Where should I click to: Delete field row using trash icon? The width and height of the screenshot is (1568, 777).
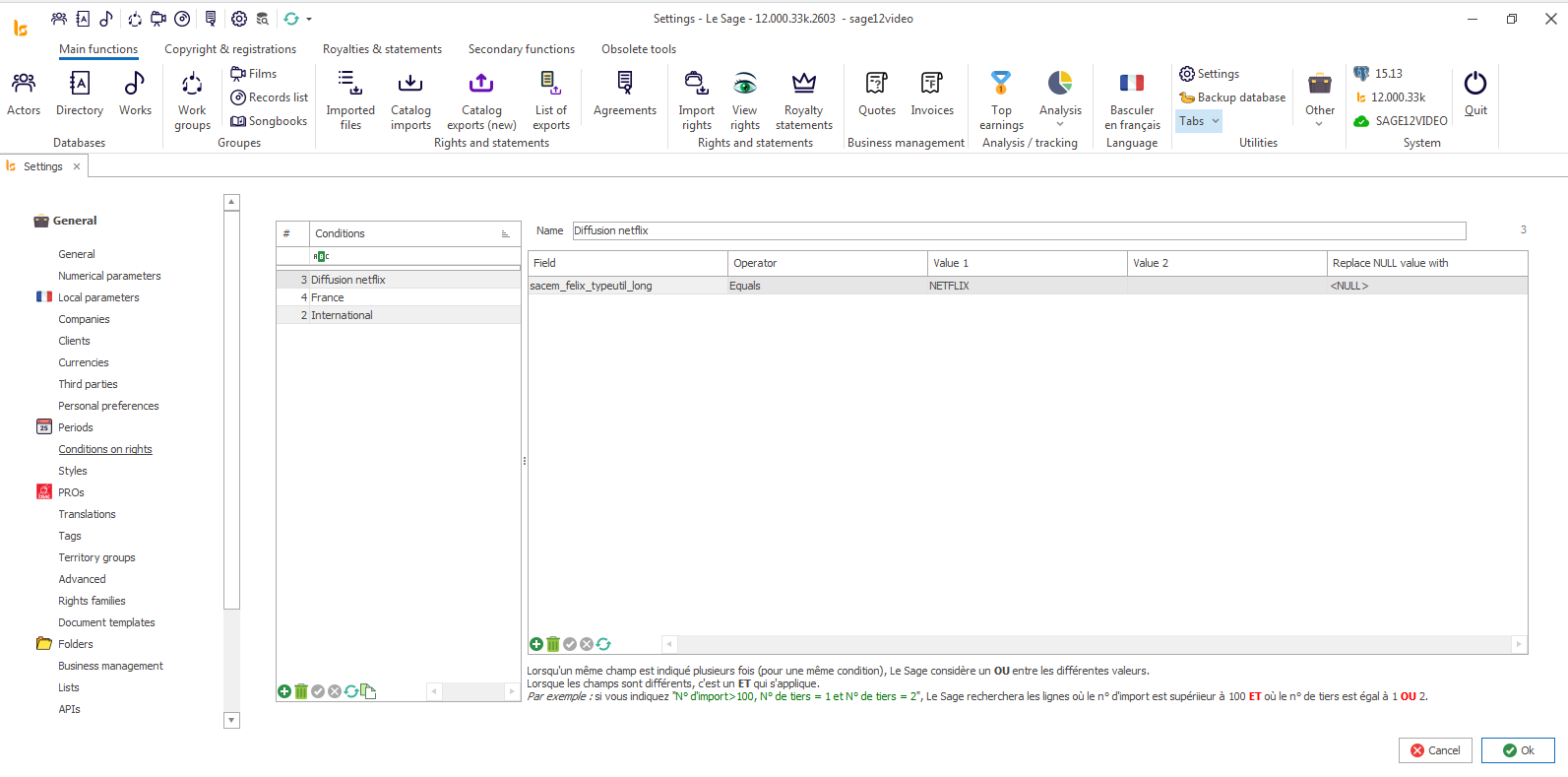pos(553,644)
